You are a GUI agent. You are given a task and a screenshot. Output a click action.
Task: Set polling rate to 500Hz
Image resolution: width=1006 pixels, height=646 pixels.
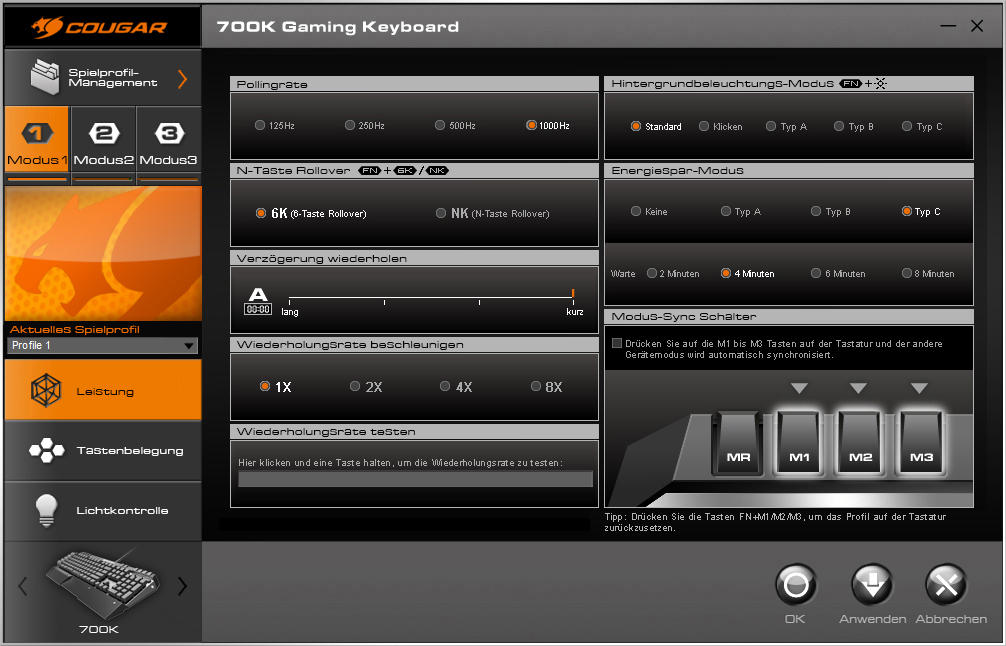coord(440,126)
